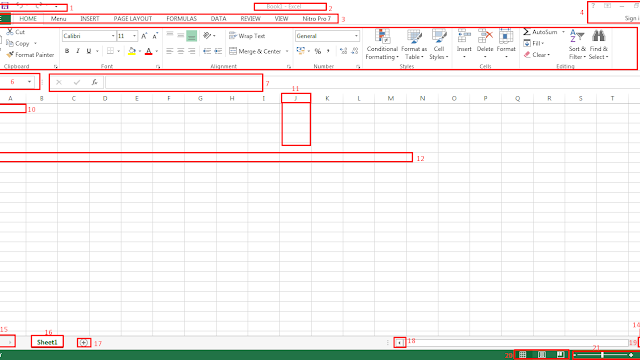Add a new sheet with plus button
Image resolution: width=640 pixels, height=360 pixels.
point(83,342)
